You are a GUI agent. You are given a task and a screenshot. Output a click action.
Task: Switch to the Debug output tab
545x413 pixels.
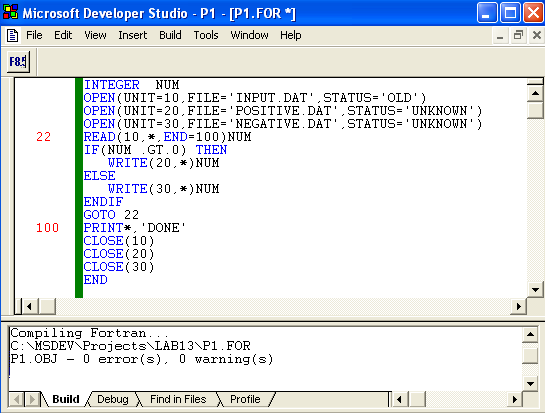pyautogui.click(x=113, y=399)
